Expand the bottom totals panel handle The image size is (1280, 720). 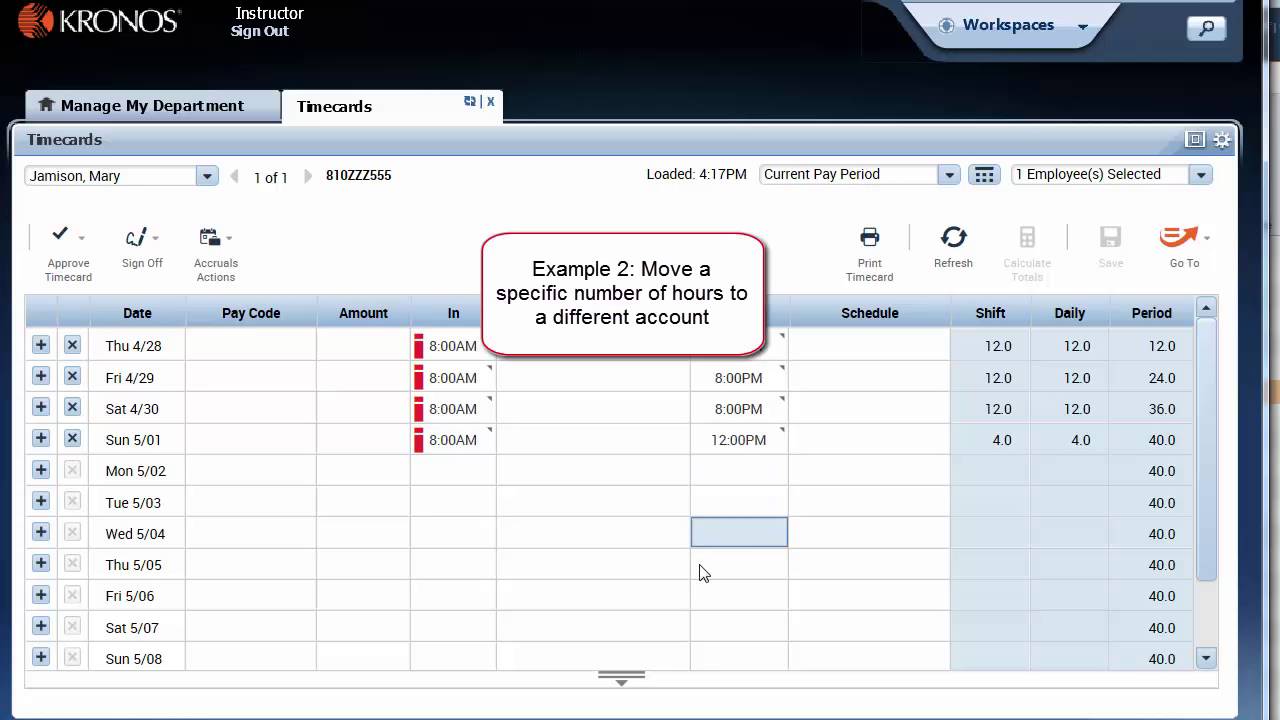[x=621, y=678]
